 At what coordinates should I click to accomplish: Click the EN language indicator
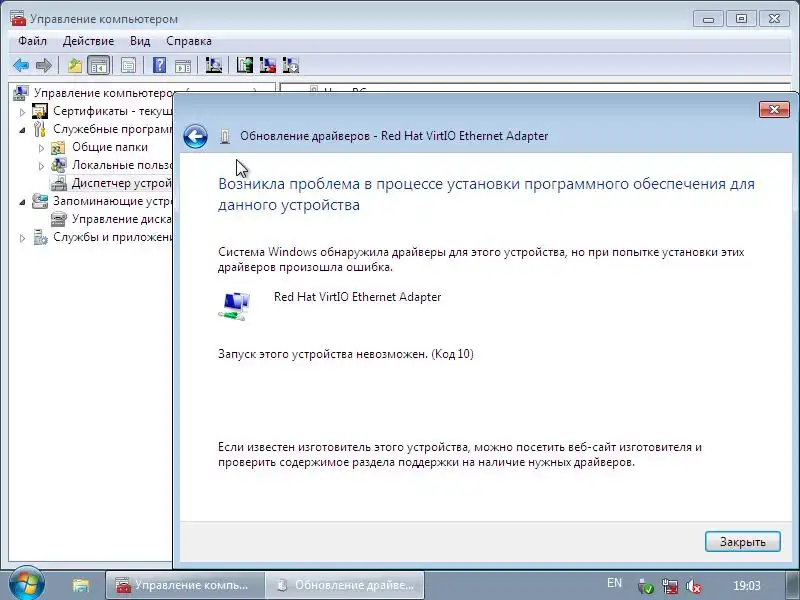615,583
